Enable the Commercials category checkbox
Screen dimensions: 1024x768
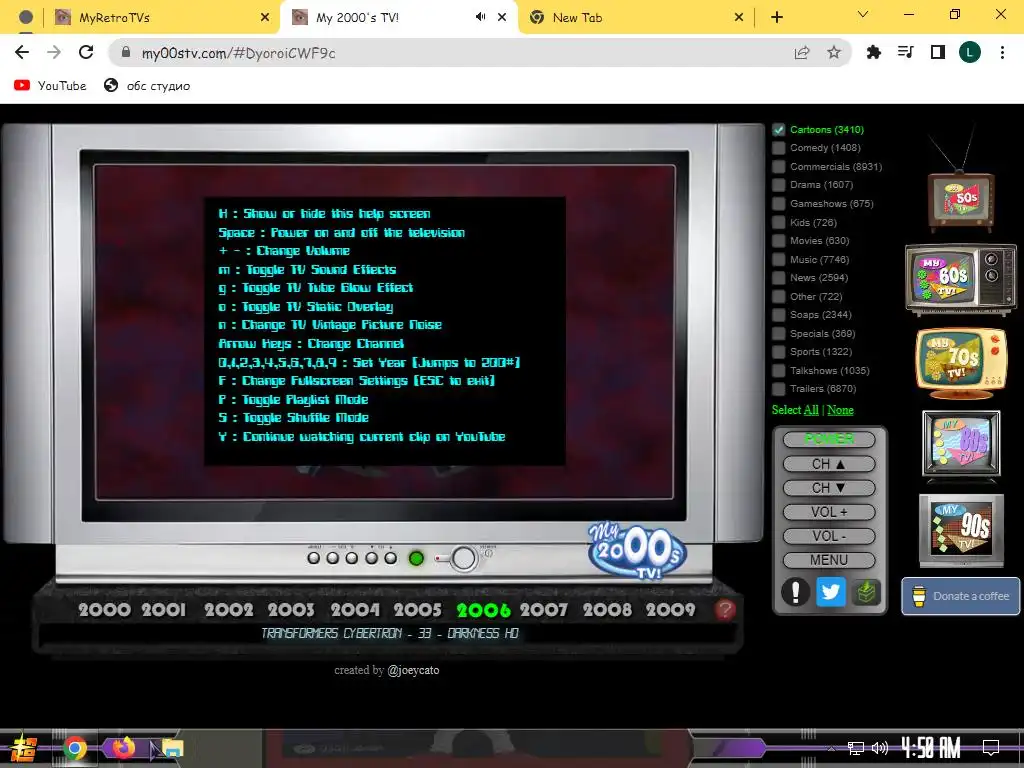click(x=778, y=167)
